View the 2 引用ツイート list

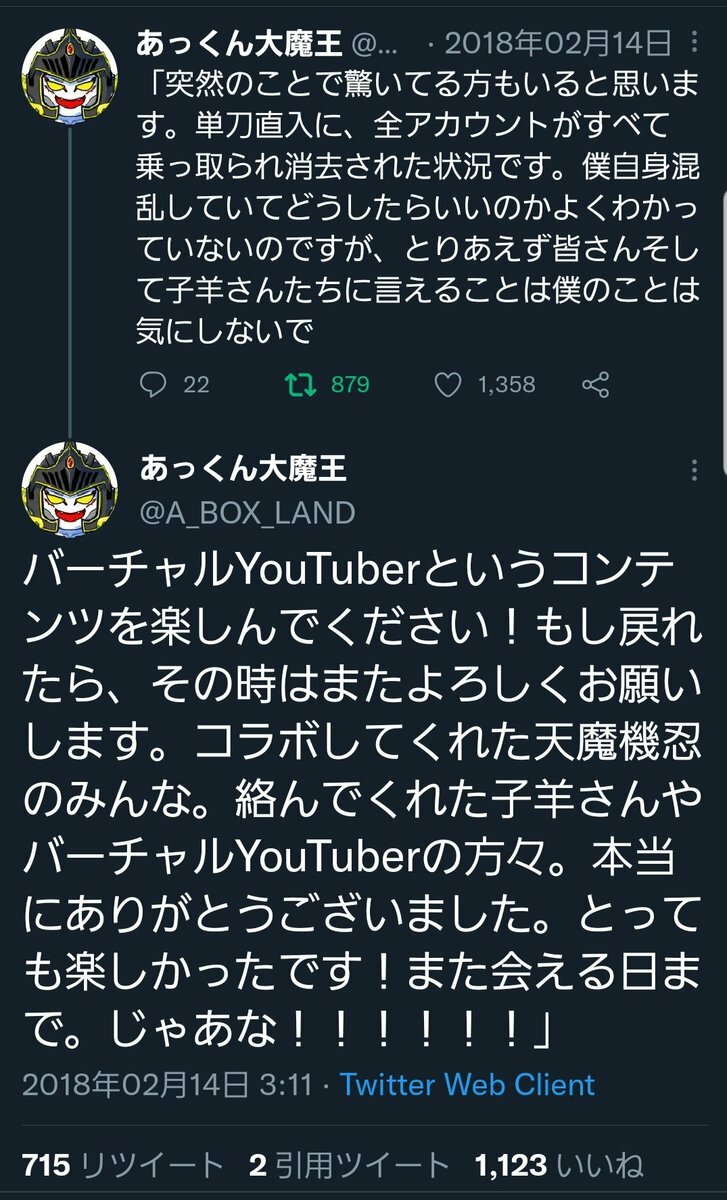pos(349,1164)
